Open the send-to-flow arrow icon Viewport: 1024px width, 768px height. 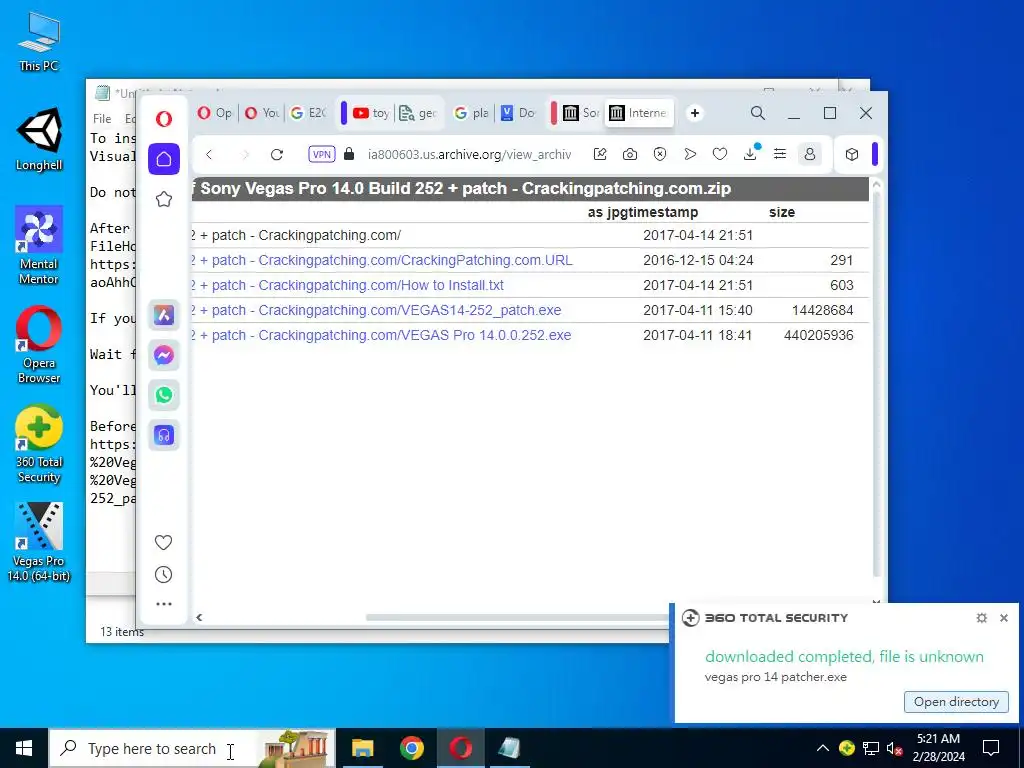tap(690, 154)
